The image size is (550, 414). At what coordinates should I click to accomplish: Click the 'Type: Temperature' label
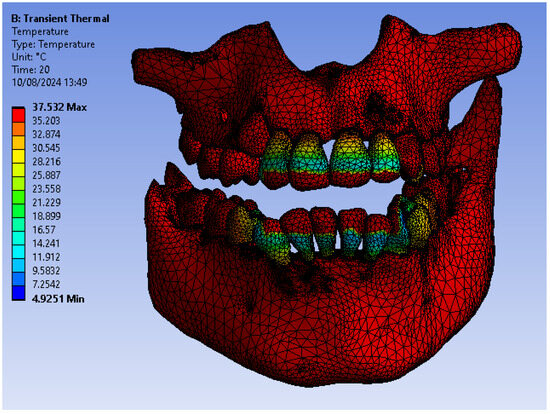[53, 45]
